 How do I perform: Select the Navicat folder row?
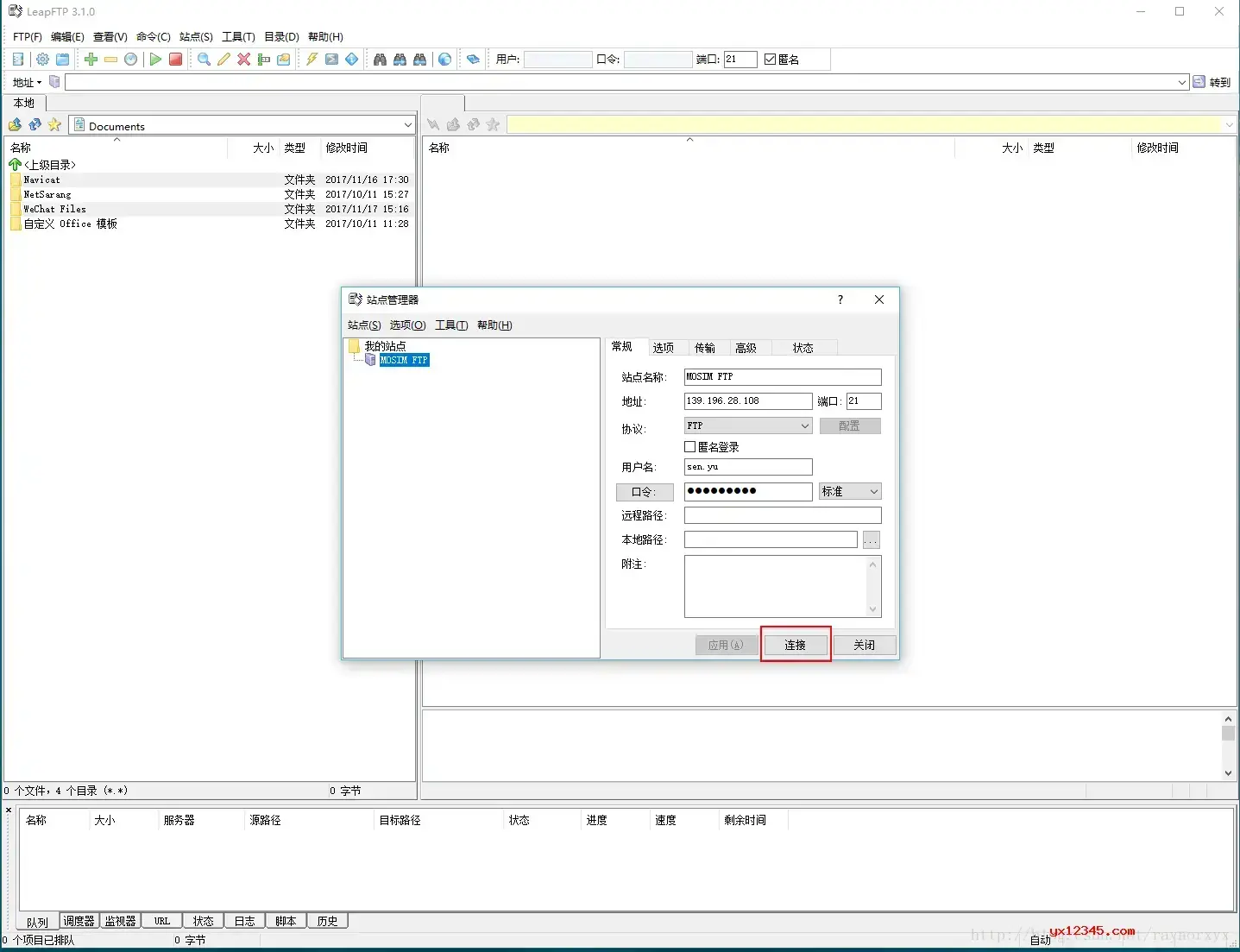pos(210,180)
